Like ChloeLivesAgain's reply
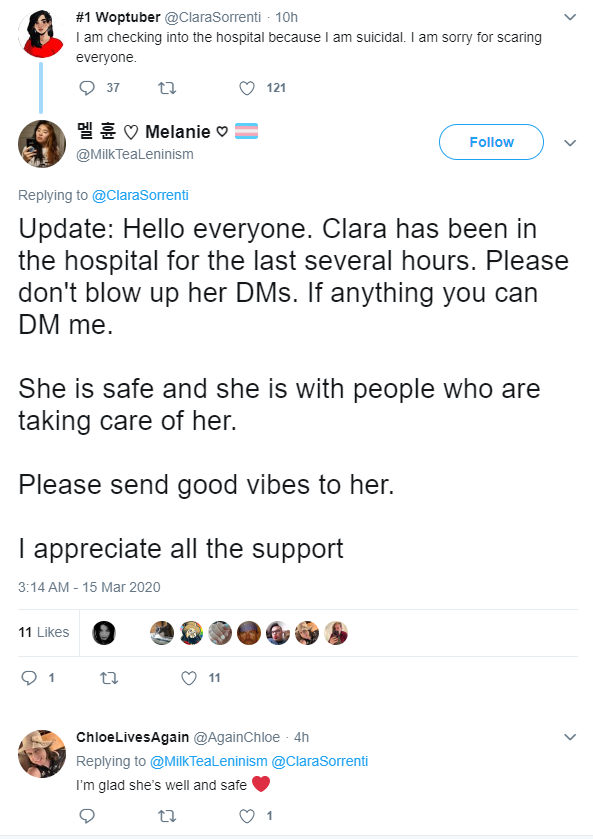 click(x=247, y=815)
